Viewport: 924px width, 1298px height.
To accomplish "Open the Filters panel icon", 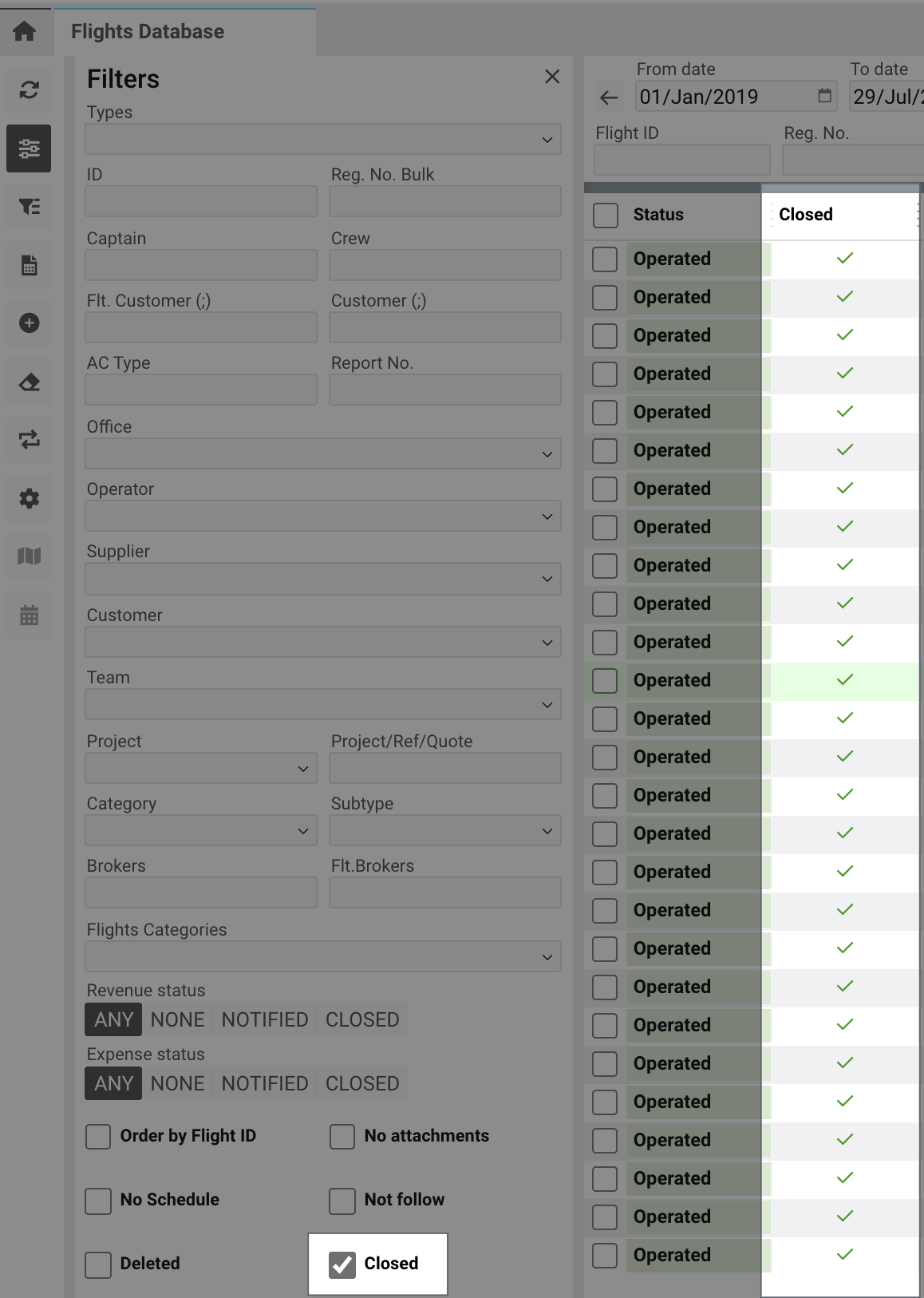I will point(29,148).
